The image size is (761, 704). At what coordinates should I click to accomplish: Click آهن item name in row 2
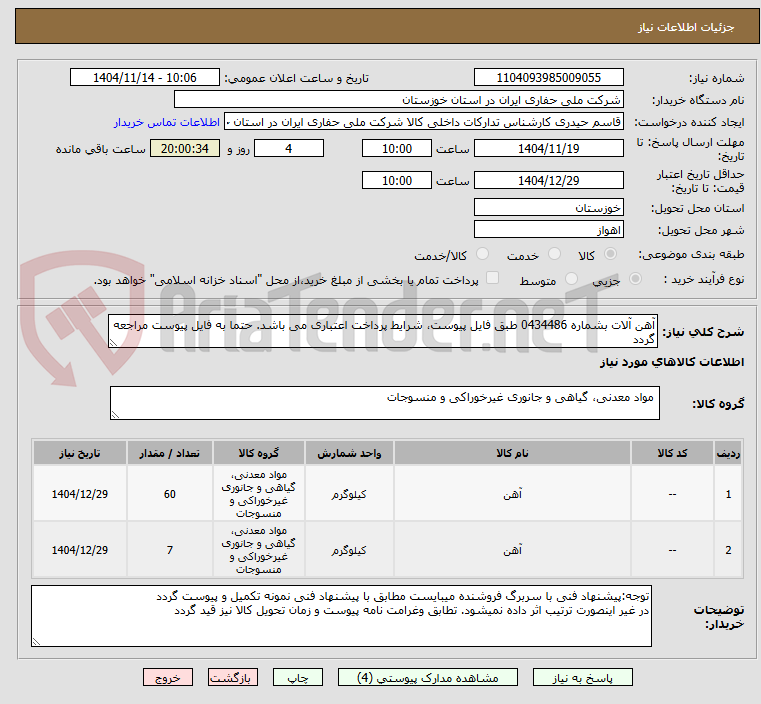tap(512, 550)
